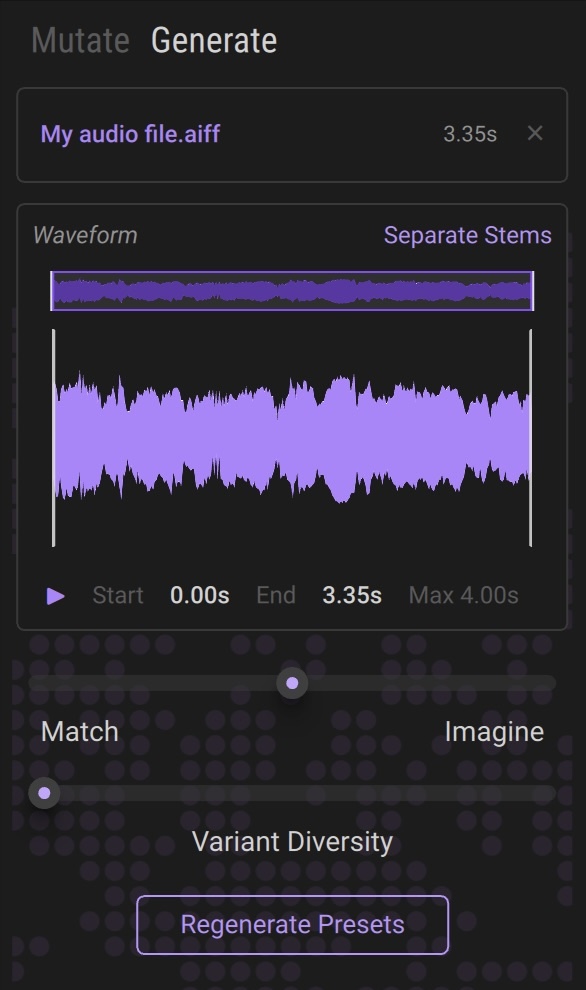The image size is (586, 990).
Task: Click the waveform overview strip
Action: pyautogui.click(x=292, y=291)
